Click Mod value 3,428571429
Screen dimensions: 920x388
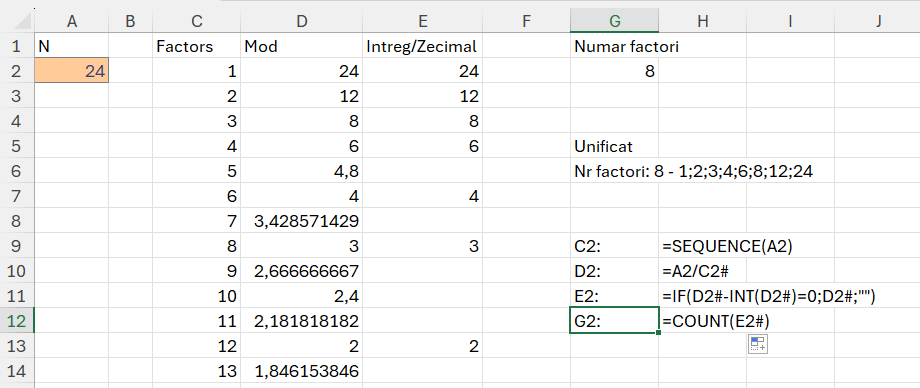pyautogui.click(x=302, y=221)
